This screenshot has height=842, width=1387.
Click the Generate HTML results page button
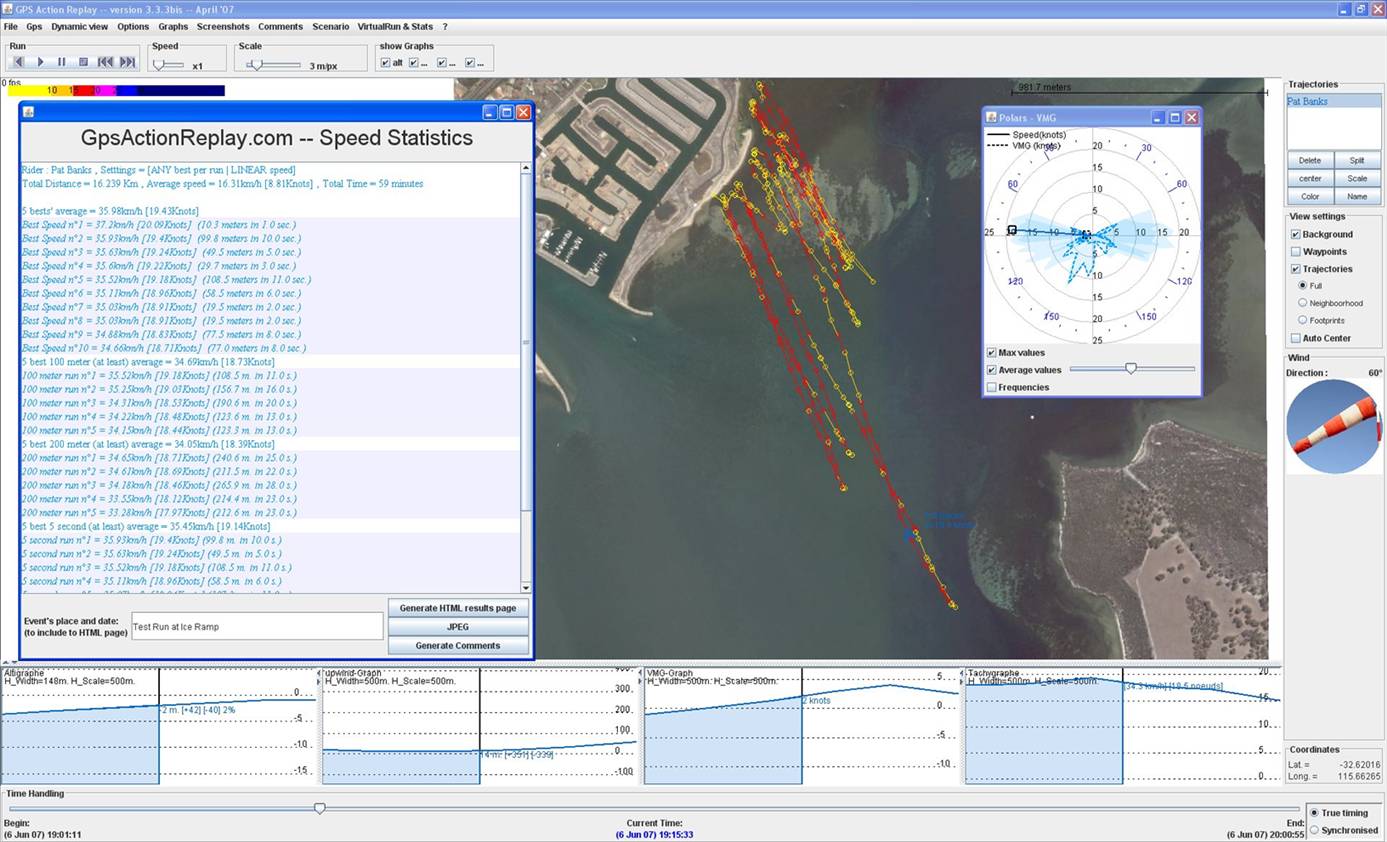458,607
